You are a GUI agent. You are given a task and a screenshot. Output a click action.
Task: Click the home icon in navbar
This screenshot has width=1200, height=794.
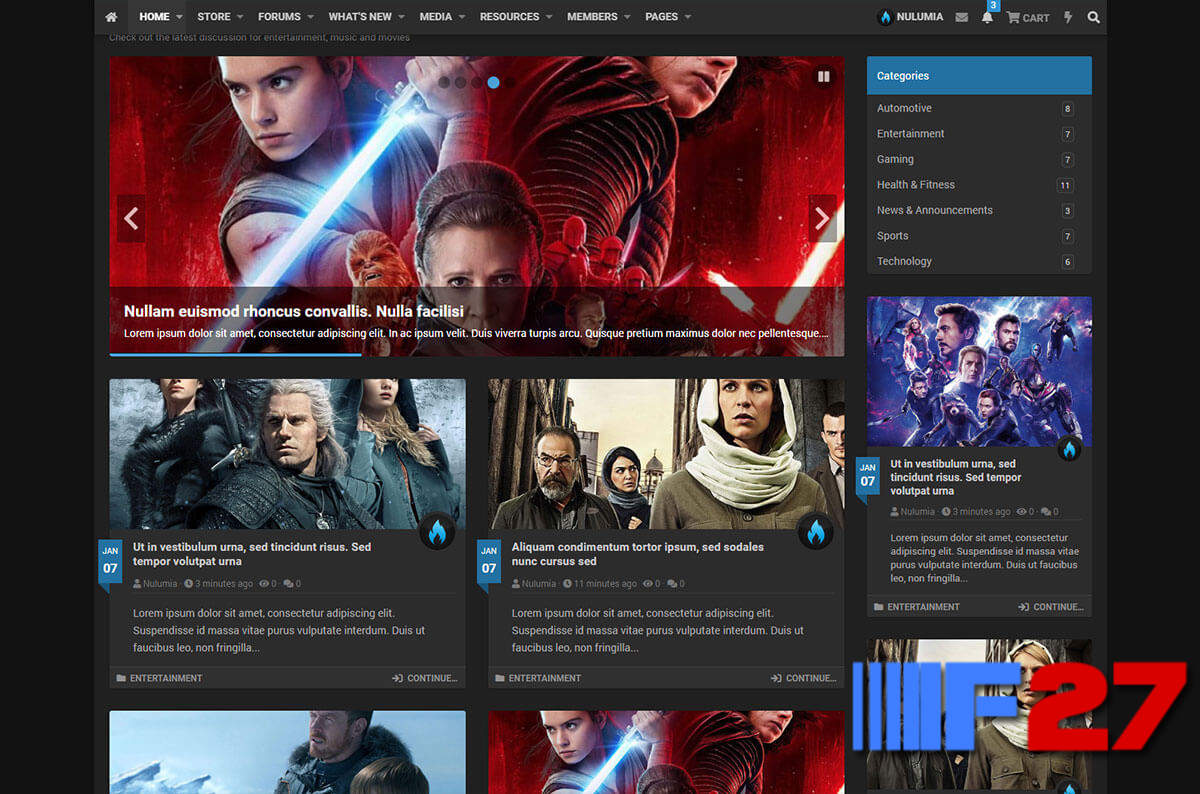click(111, 17)
